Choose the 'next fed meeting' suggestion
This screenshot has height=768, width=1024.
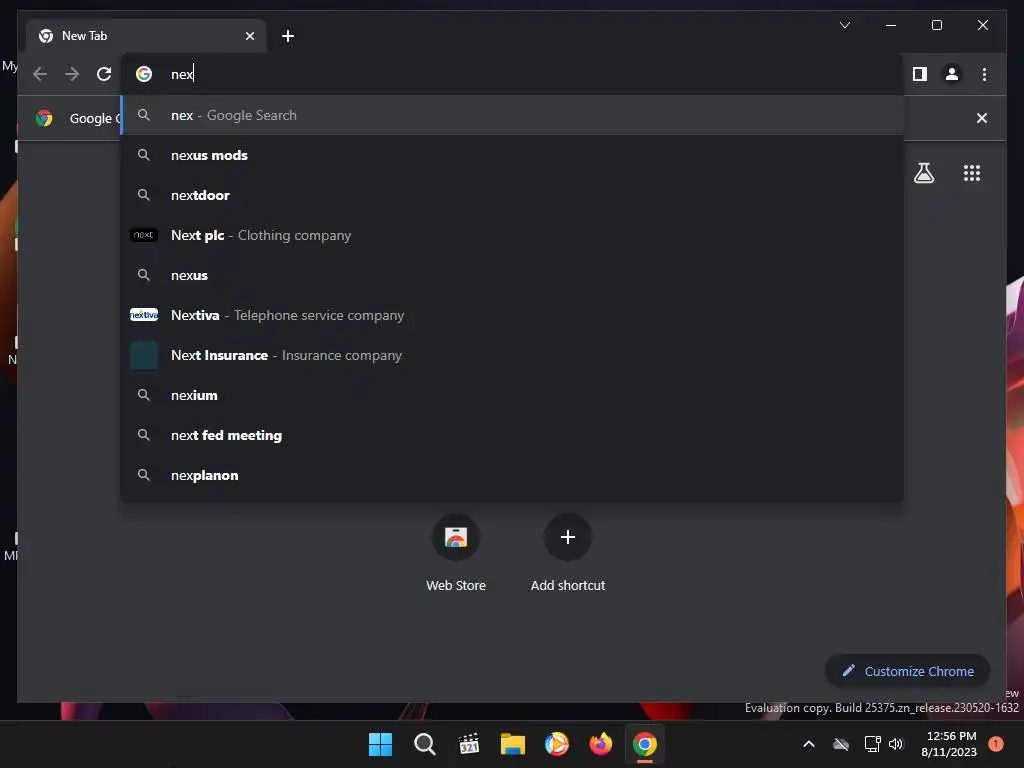tap(512, 436)
